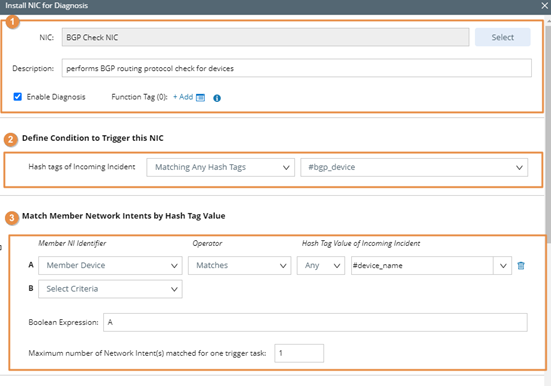
Task: Click the 'Match Member Network Intents by Hash Tag Value' heading
Action: (124, 216)
